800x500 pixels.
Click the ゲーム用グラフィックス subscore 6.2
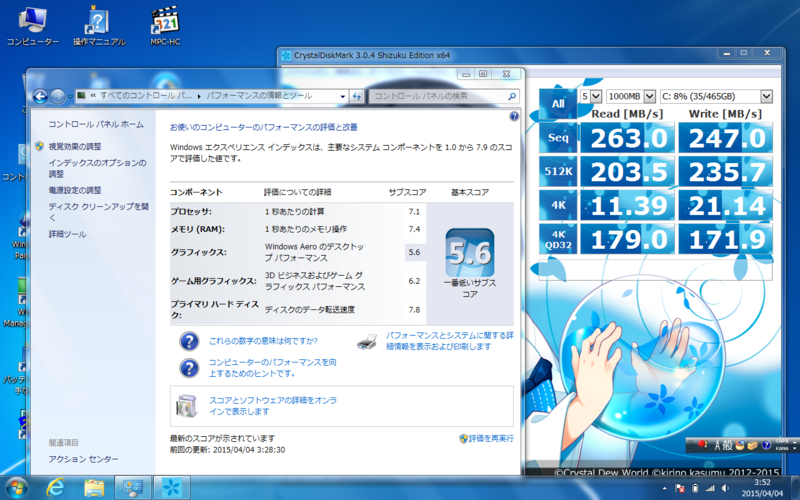pyautogui.click(x=414, y=281)
